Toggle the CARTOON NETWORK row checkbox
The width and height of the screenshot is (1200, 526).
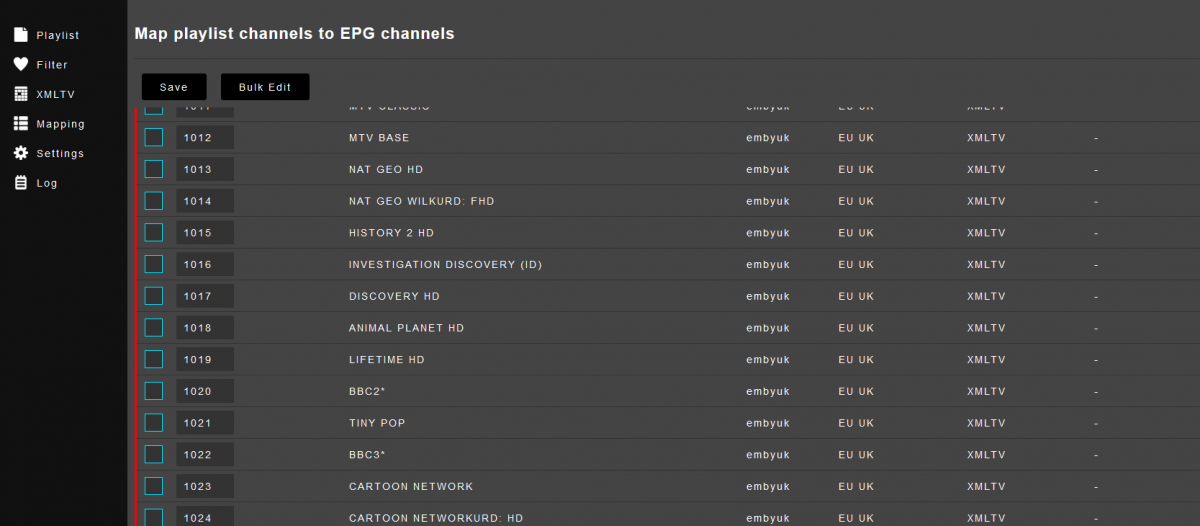(154, 486)
